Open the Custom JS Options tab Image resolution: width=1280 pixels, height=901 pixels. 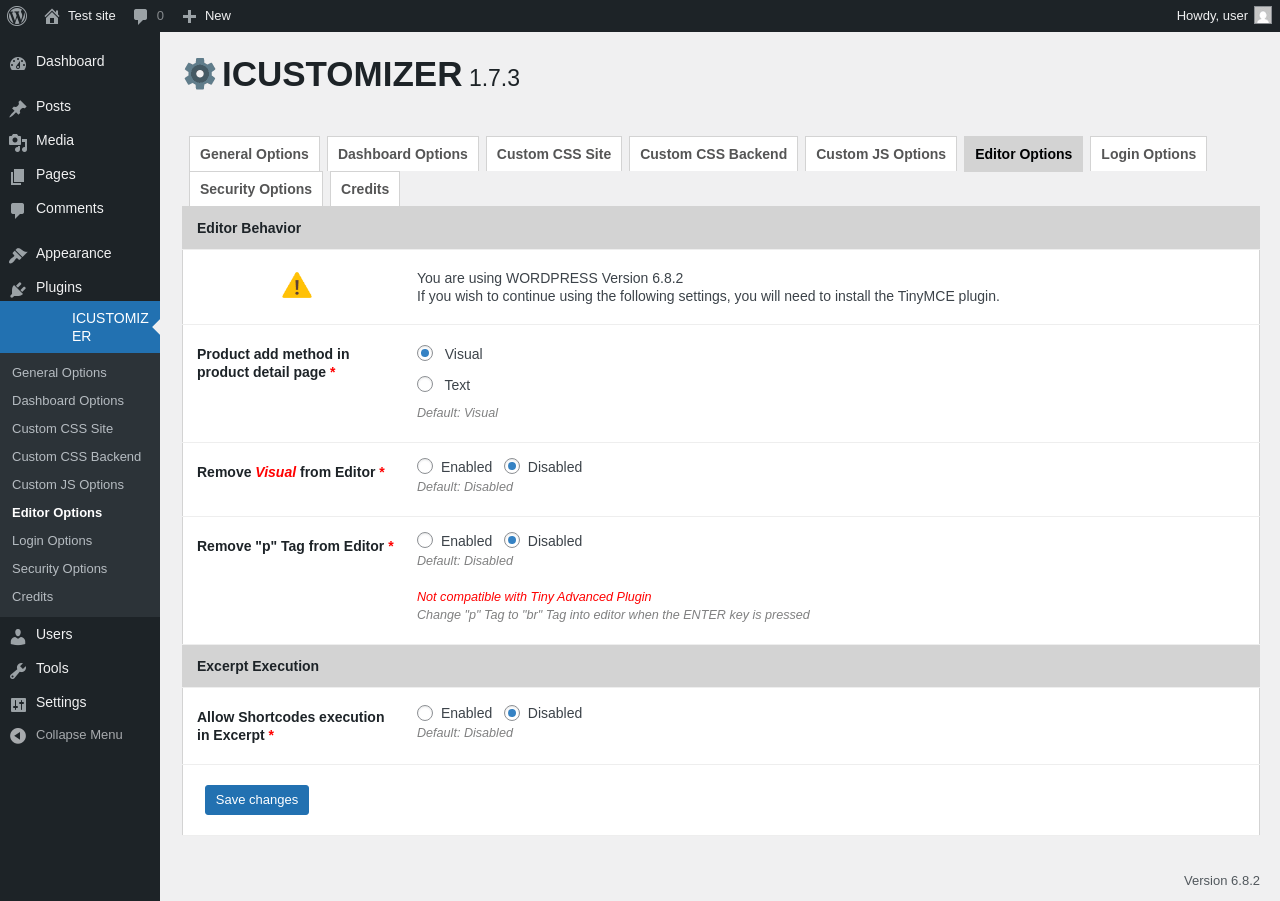881,154
